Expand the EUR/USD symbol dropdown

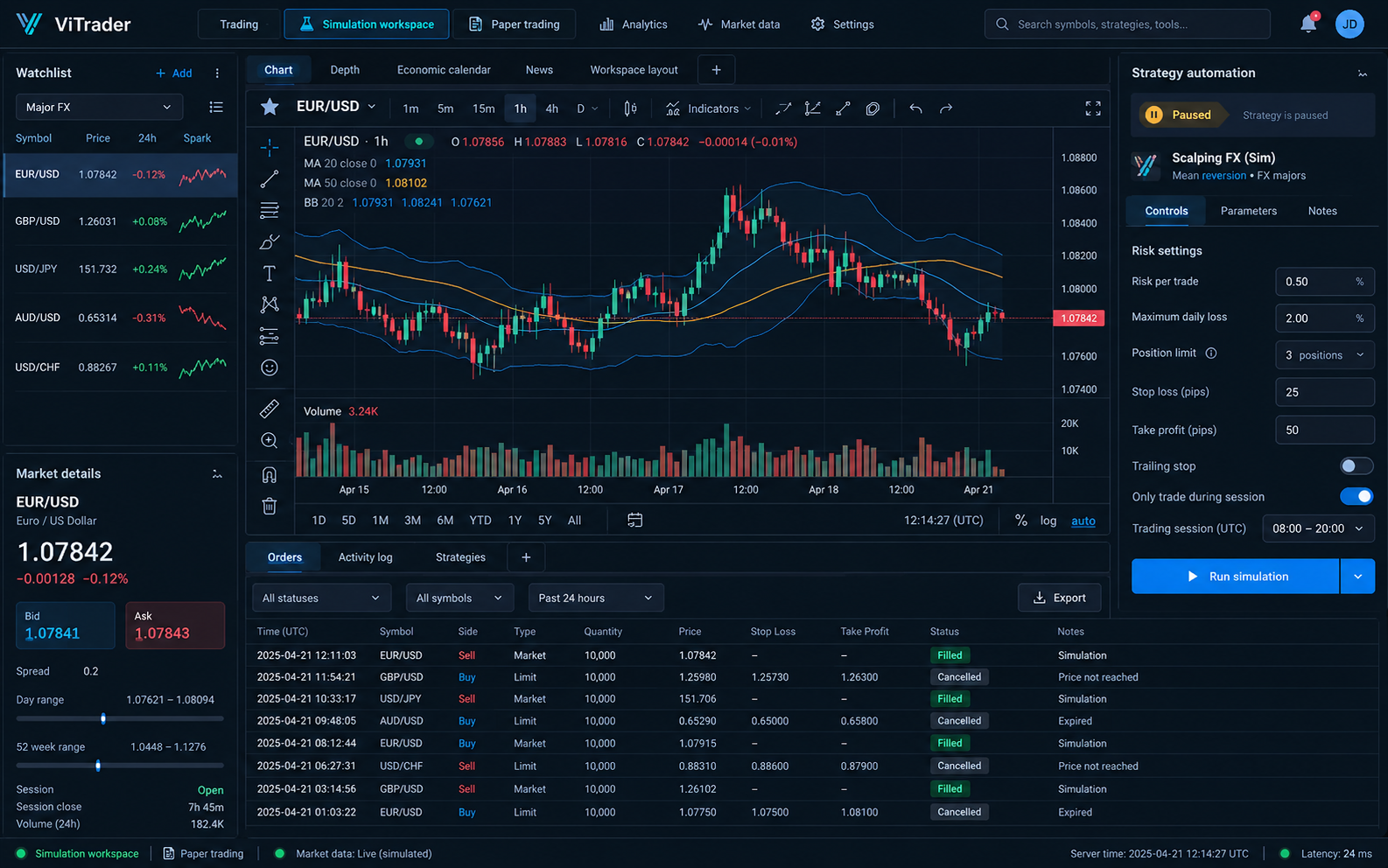tap(371, 107)
